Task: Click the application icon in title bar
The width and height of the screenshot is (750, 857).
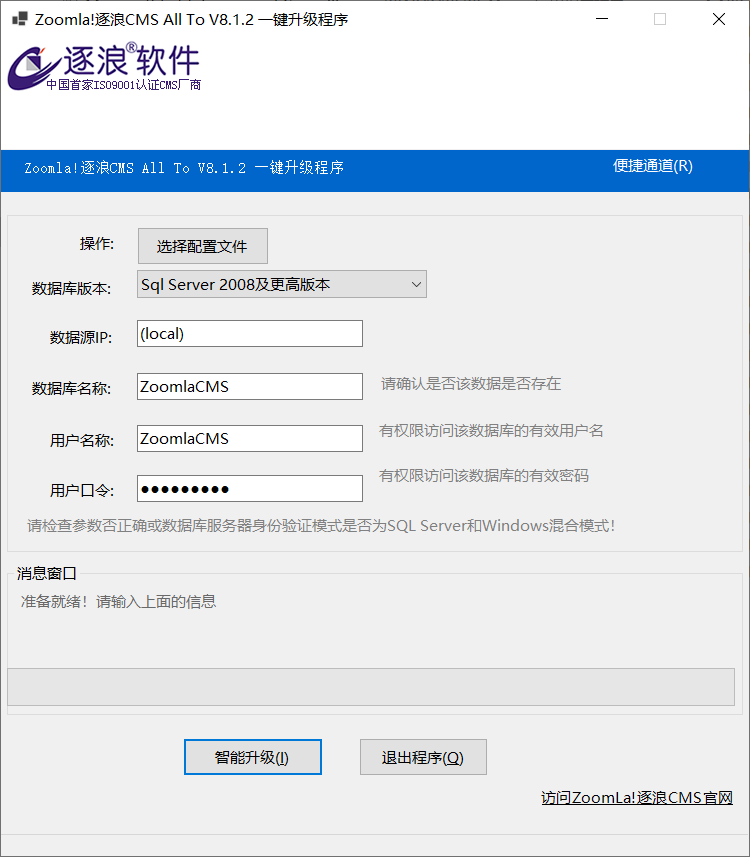Action: pyautogui.click(x=20, y=19)
